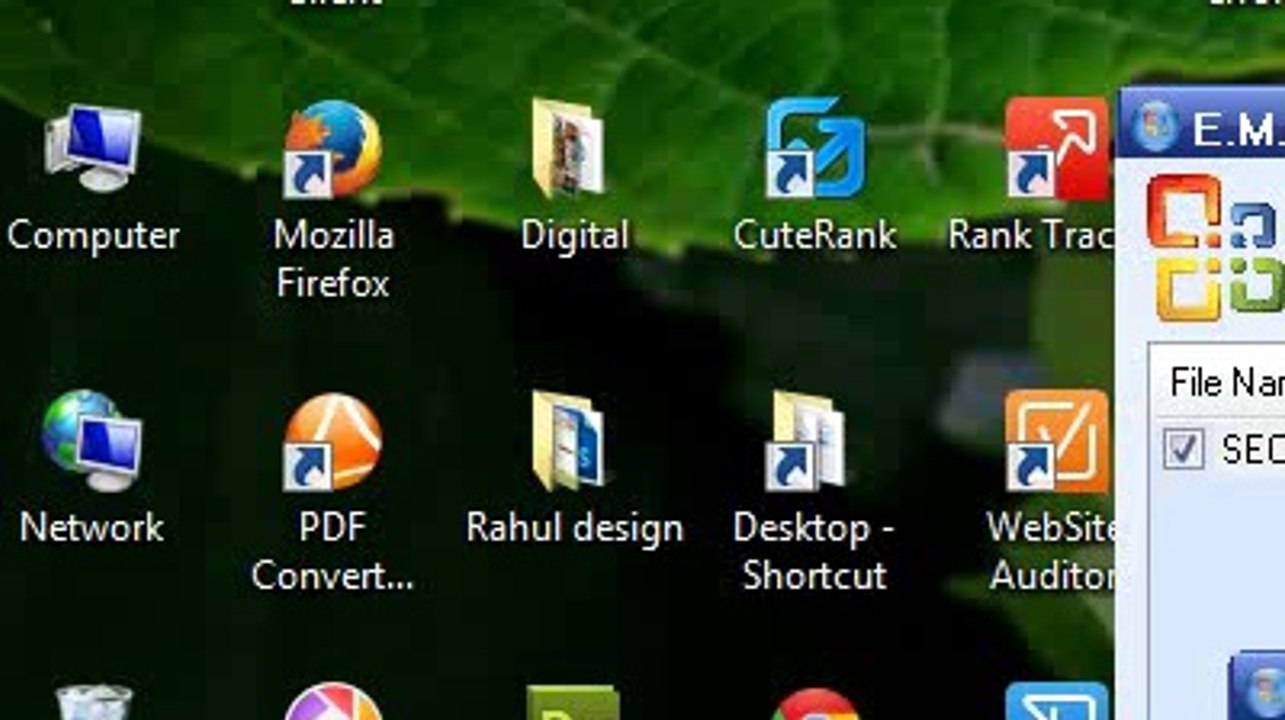1285x720 pixels.
Task: Select the Digital folder icon
Action: (569, 147)
